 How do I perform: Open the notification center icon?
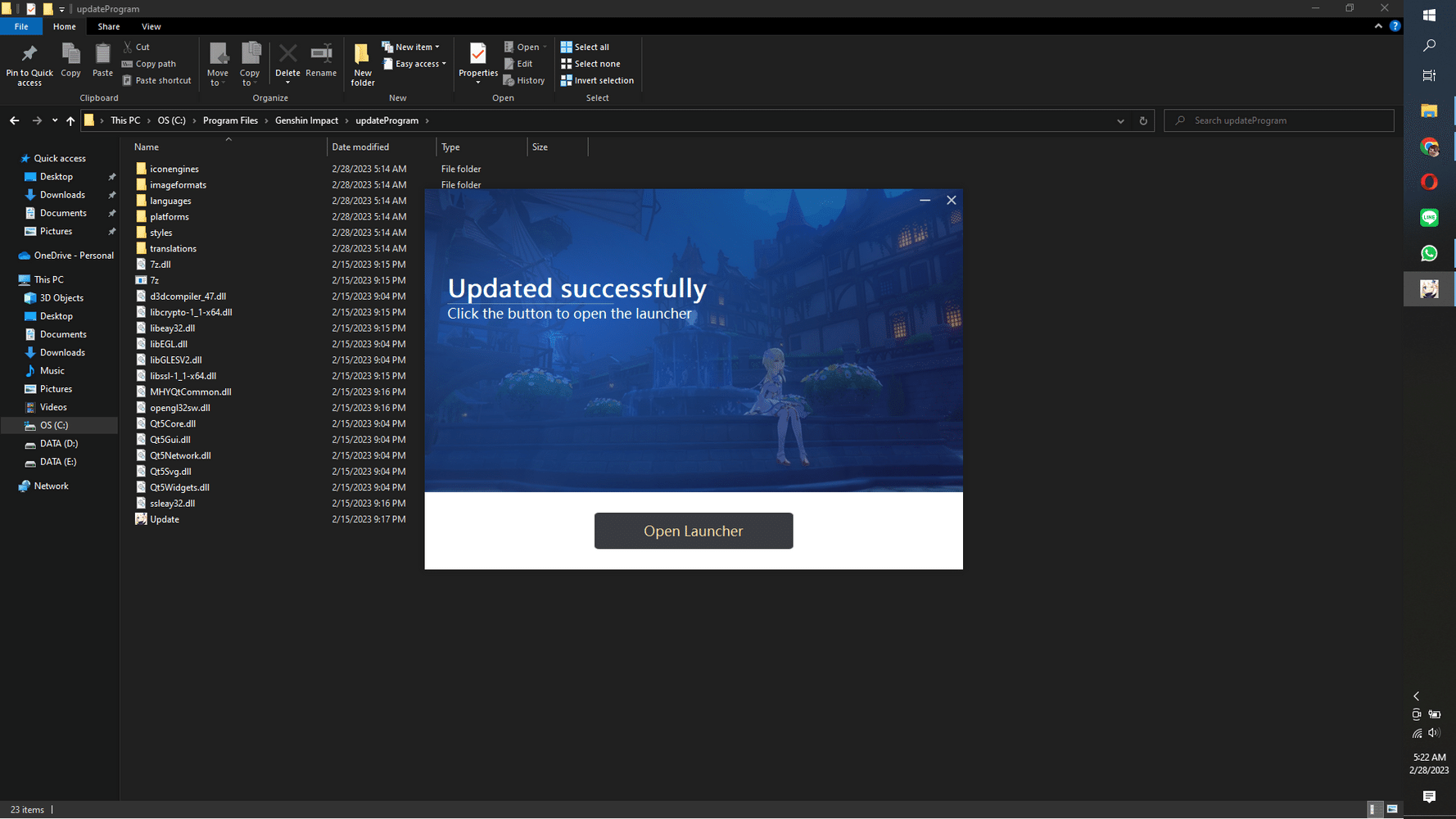pyautogui.click(x=1429, y=796)
